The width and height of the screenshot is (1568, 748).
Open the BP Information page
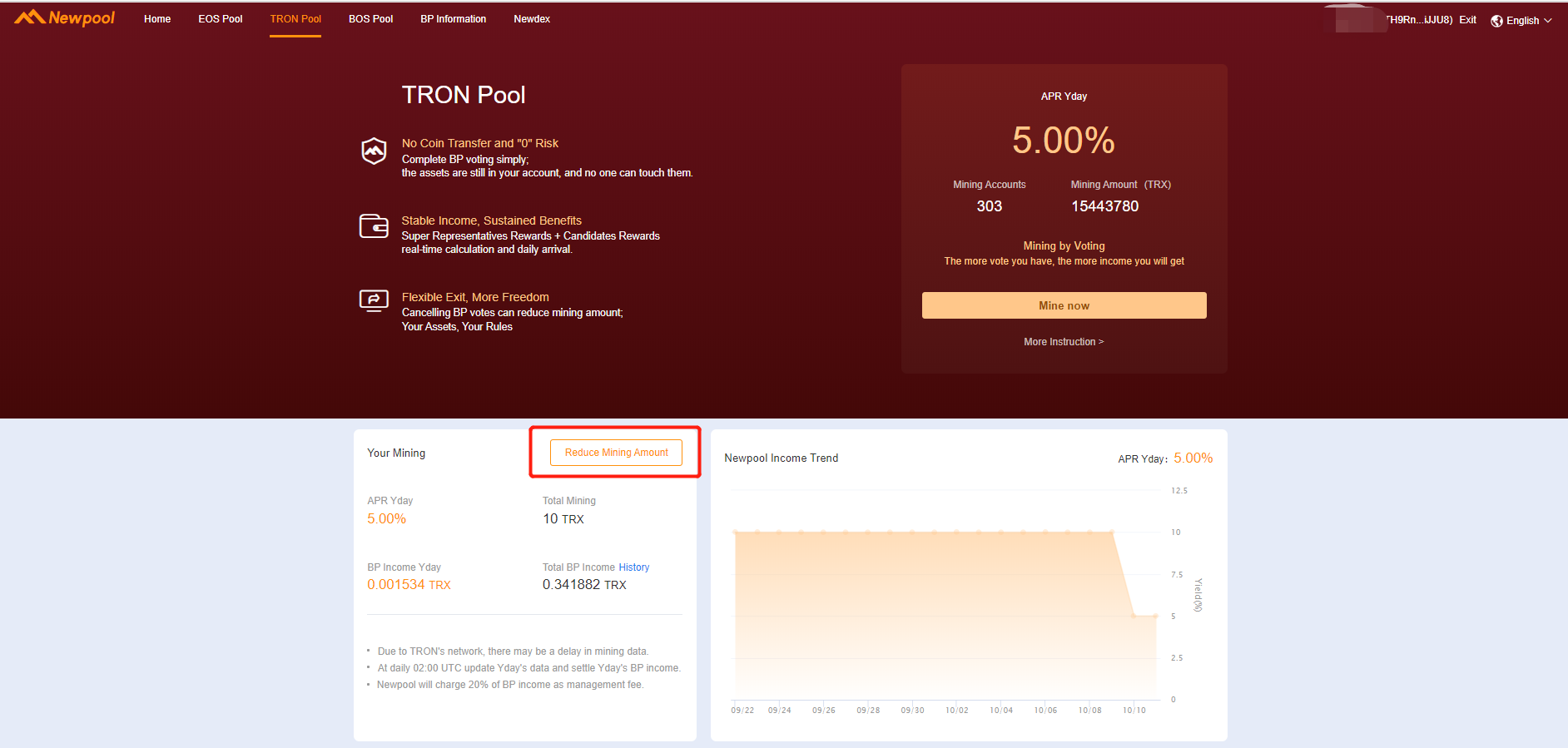(x=454, y=19)
